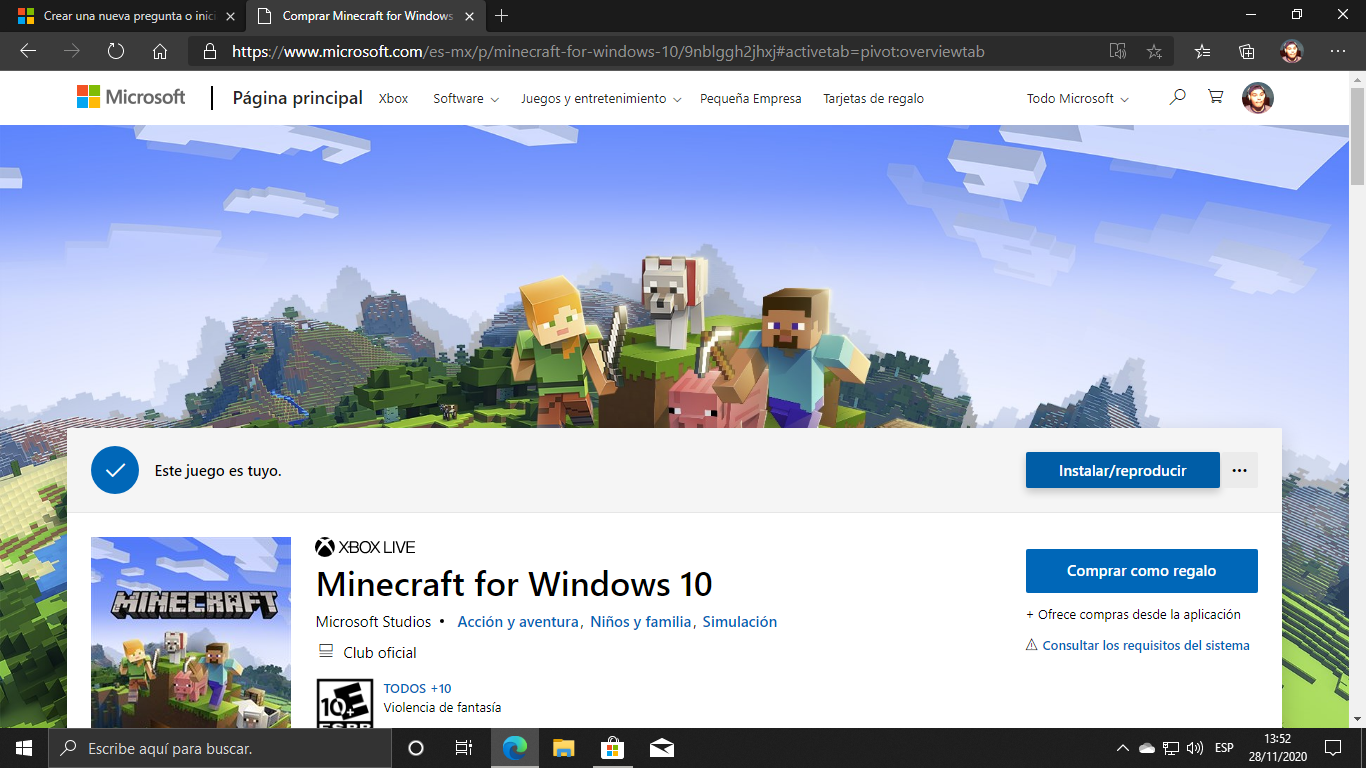
Task: Open Cortana circle icon on taskbar
Action: tap(416, 748)
